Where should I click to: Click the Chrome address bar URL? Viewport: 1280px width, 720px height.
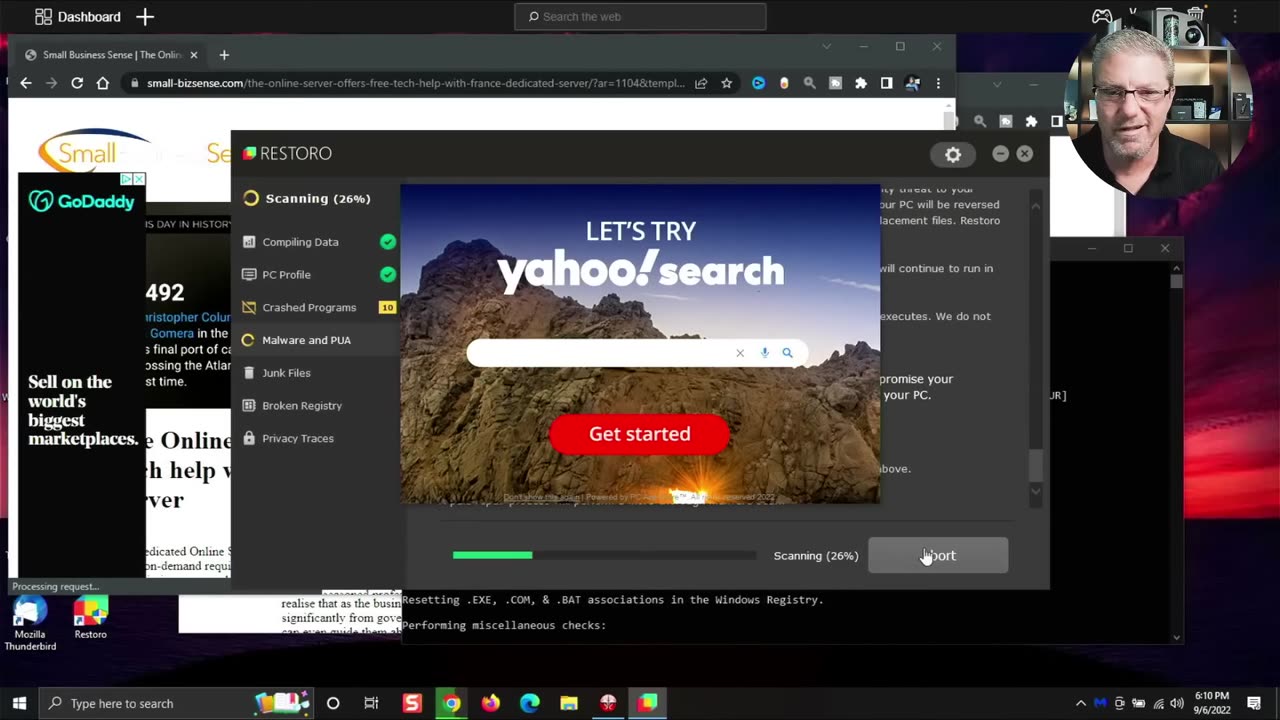[x=415, y=83]
